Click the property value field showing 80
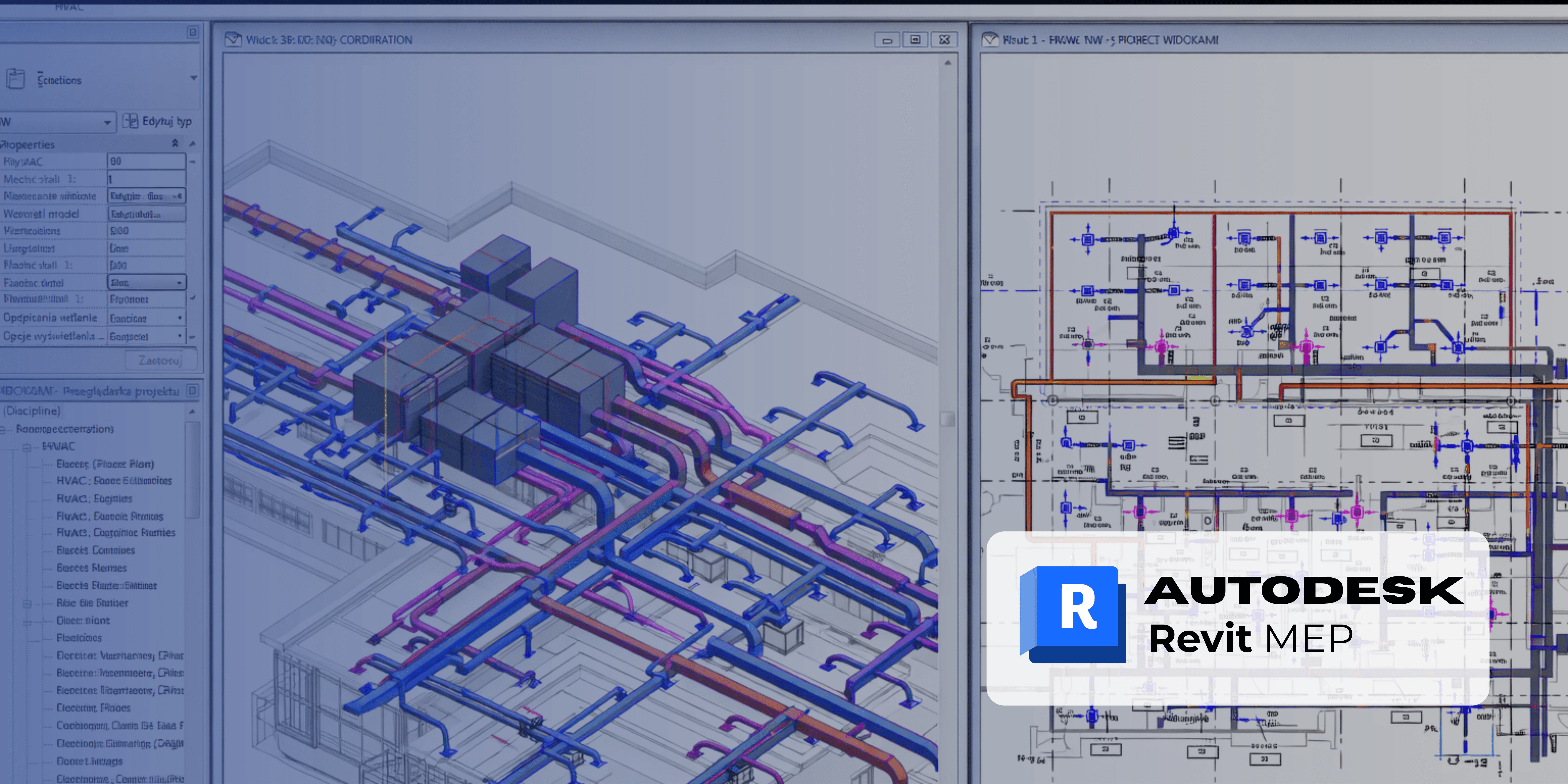 pos(147,161)
